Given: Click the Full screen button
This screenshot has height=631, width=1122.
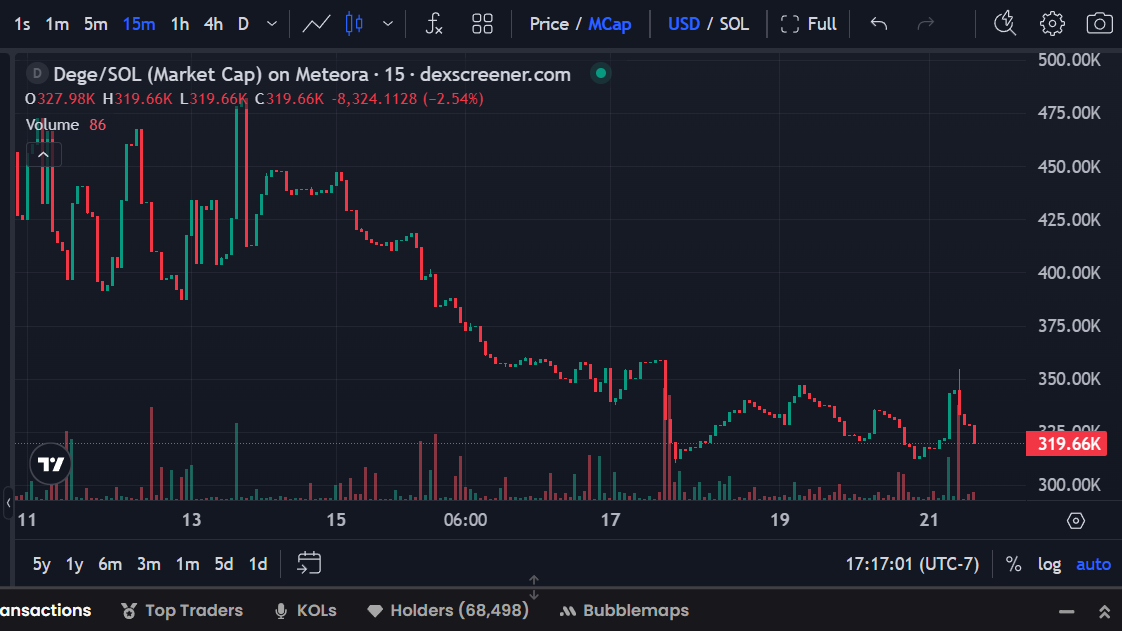Looking at the screenshot, I should coord(808,24).
